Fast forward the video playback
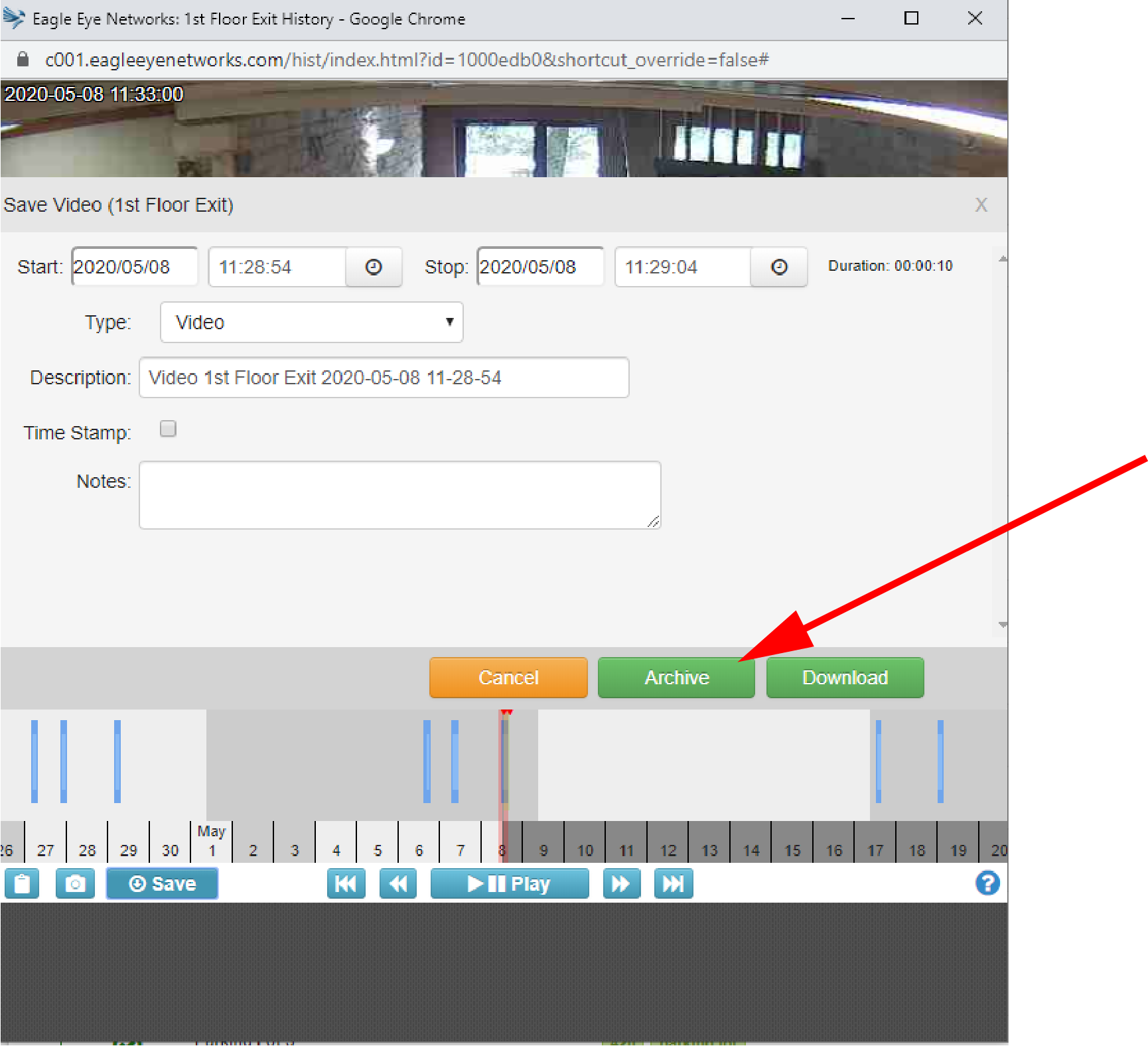The height and width of the screenshot is (1046, 1148). tap(621, 884)
